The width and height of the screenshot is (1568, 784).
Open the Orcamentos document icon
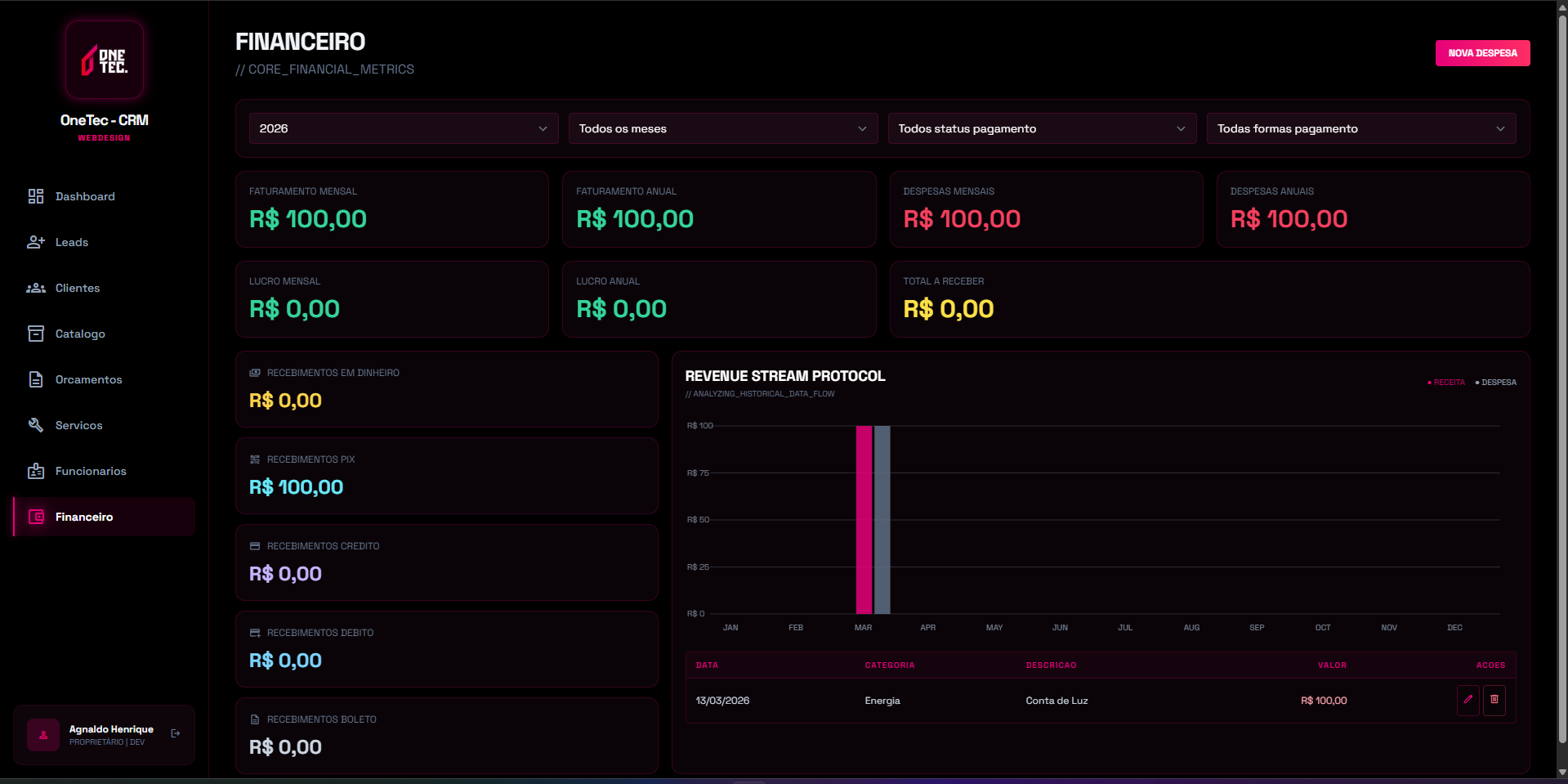[35, 379]
